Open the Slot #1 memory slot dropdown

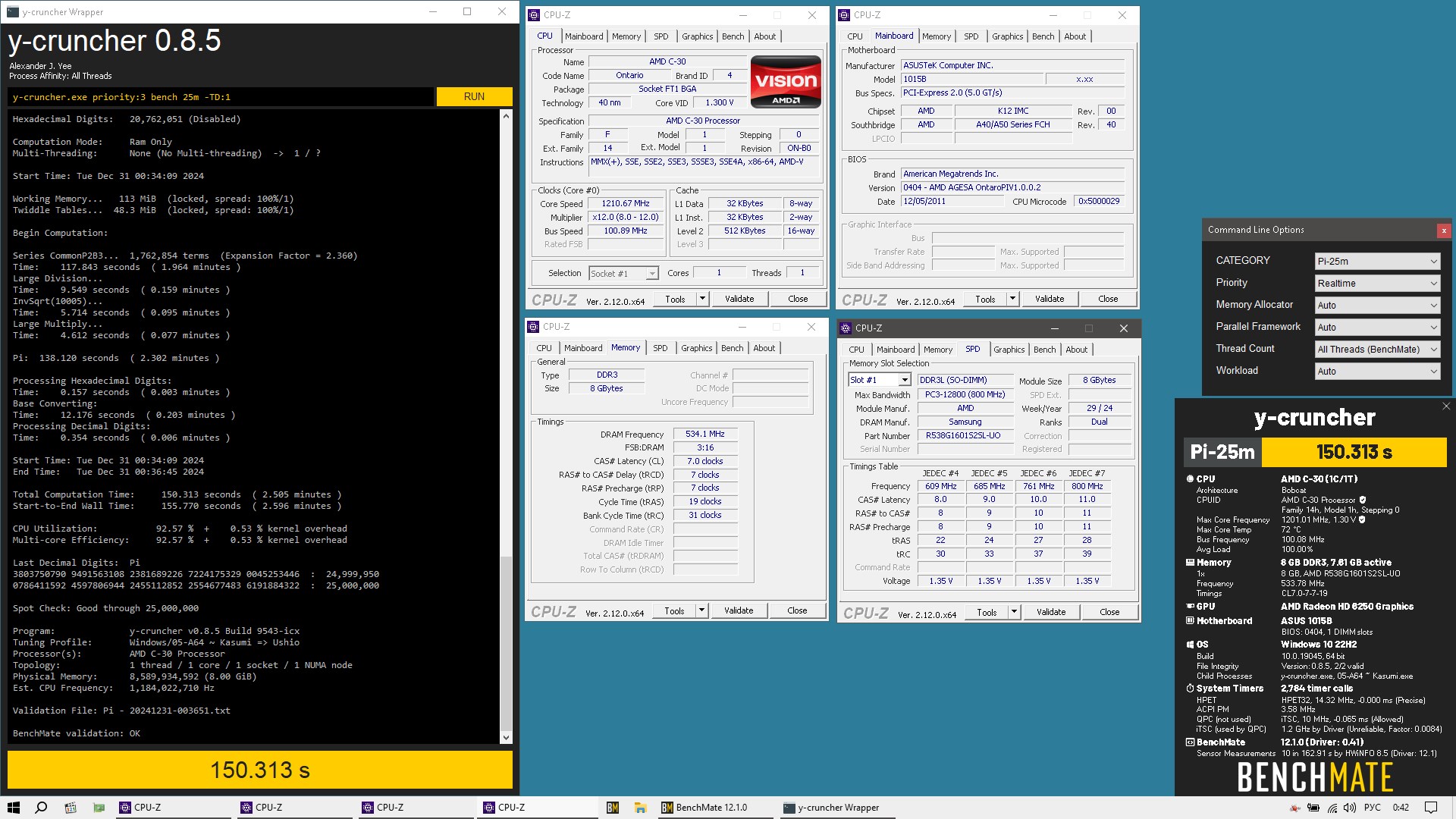click(879, 380)
